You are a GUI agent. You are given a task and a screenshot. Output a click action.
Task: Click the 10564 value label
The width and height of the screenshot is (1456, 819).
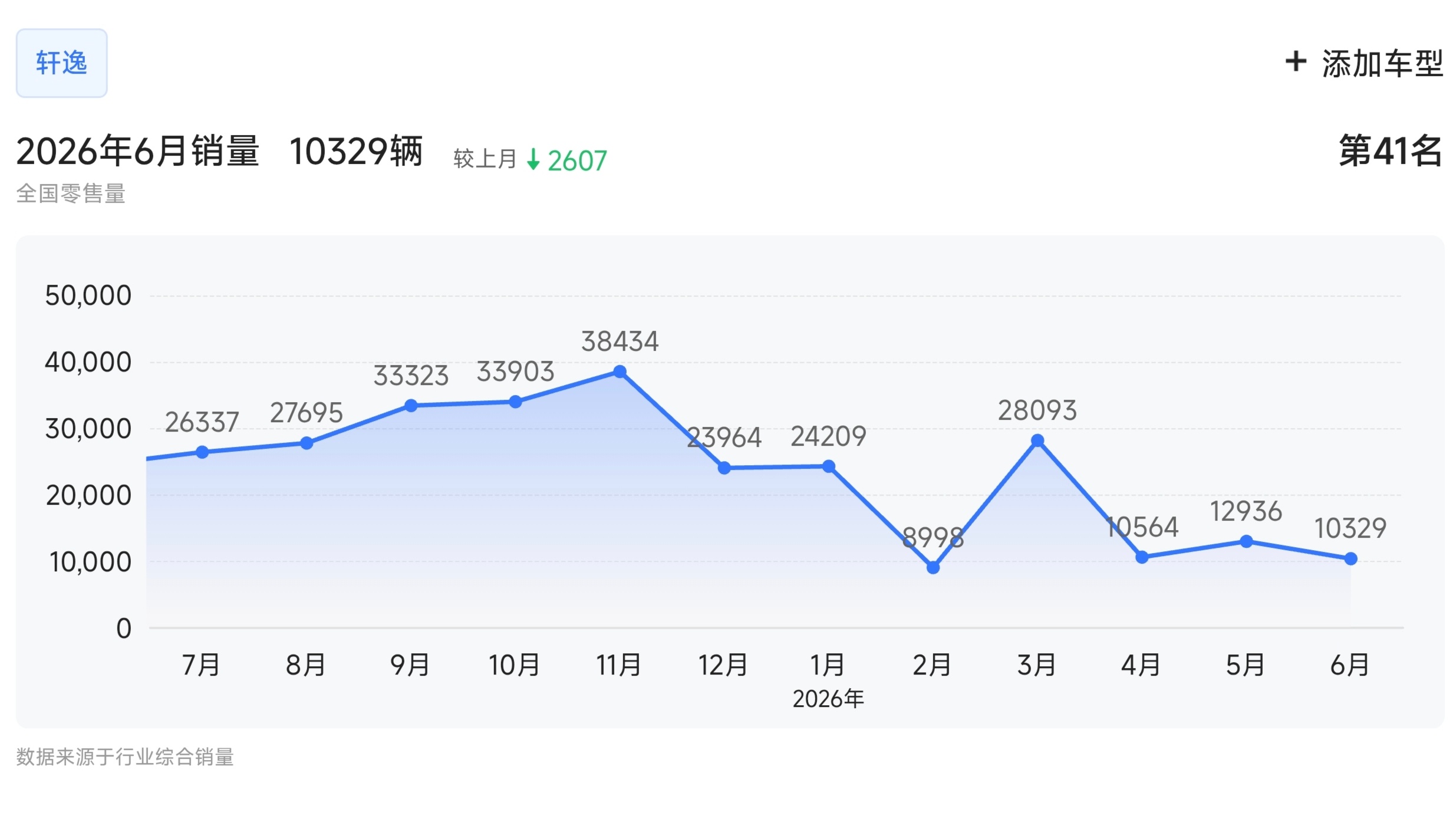(1142, 527)
